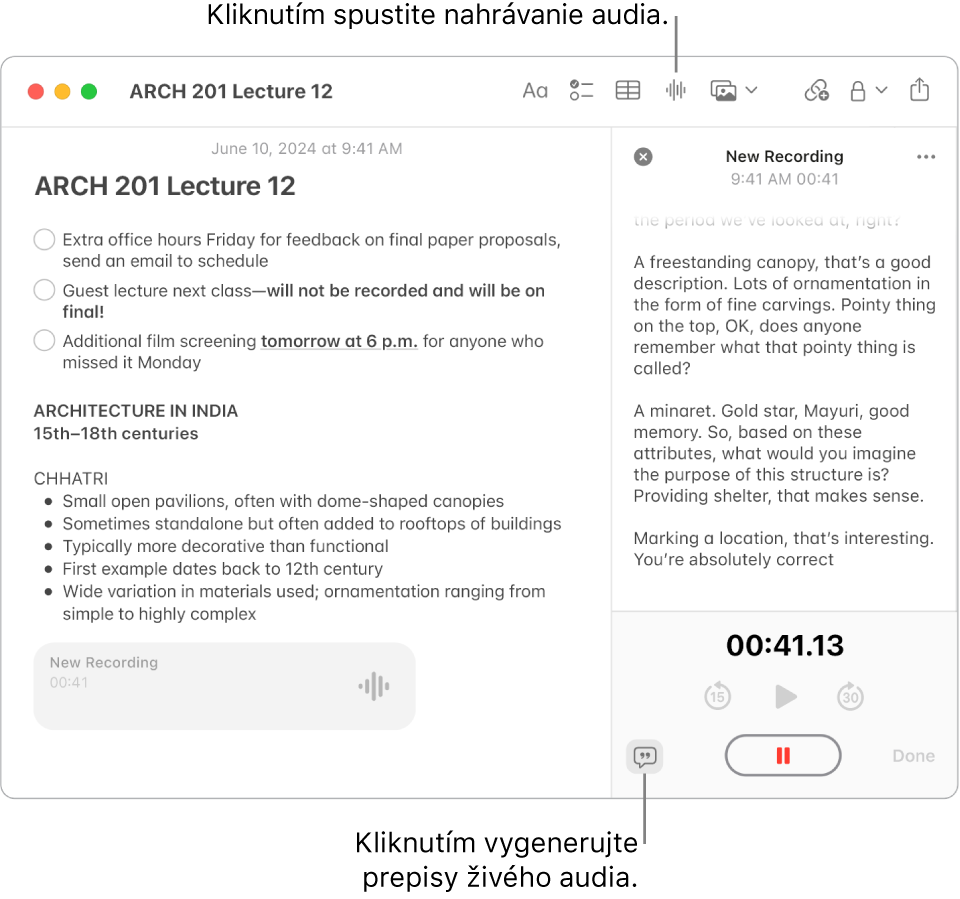960x899 pixels.
Task: Click the note title 'ARCH 201 Lecture 12' heading
Action: tap(165, 186)
